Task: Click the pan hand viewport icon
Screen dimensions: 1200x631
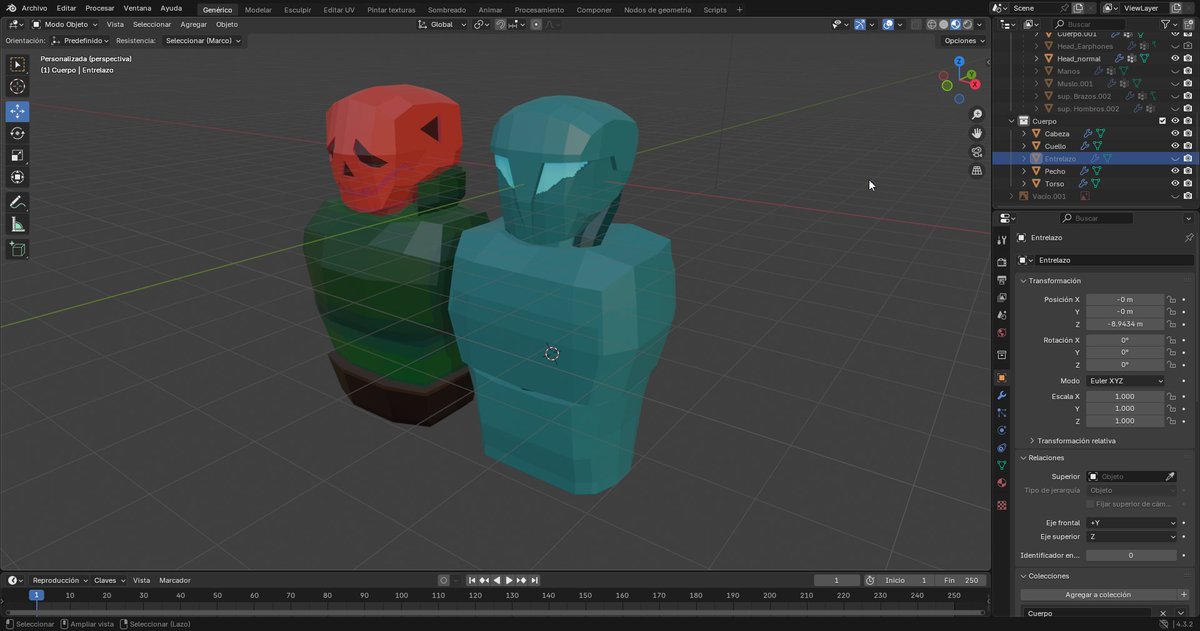Action: click(977, 133)
